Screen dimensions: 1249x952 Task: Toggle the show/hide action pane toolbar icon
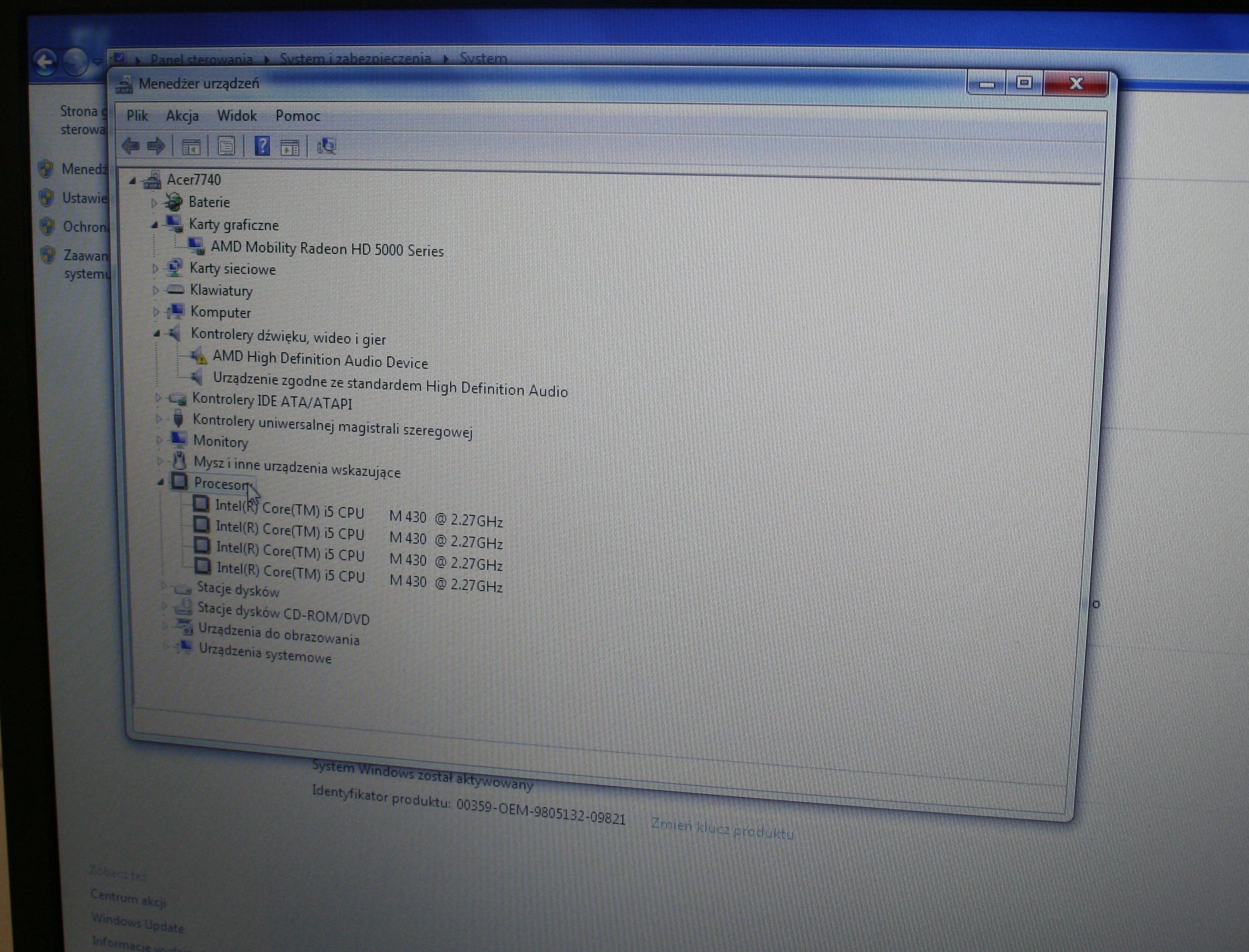point(289,147)
